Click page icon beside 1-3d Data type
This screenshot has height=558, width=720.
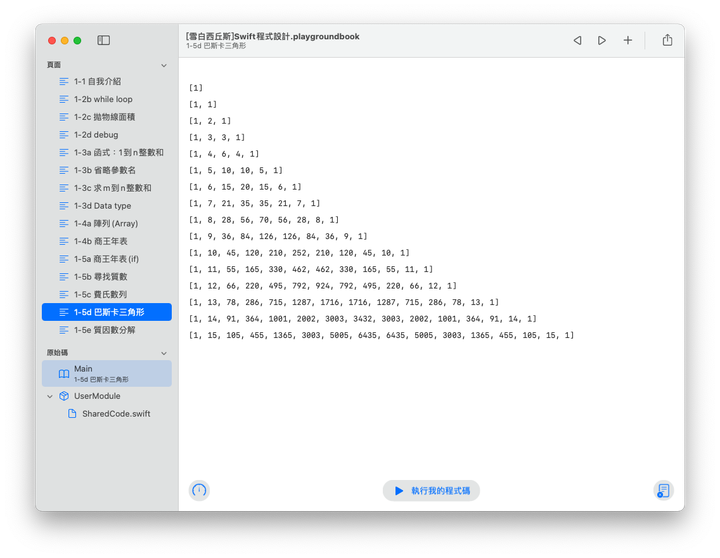[64, 206]
